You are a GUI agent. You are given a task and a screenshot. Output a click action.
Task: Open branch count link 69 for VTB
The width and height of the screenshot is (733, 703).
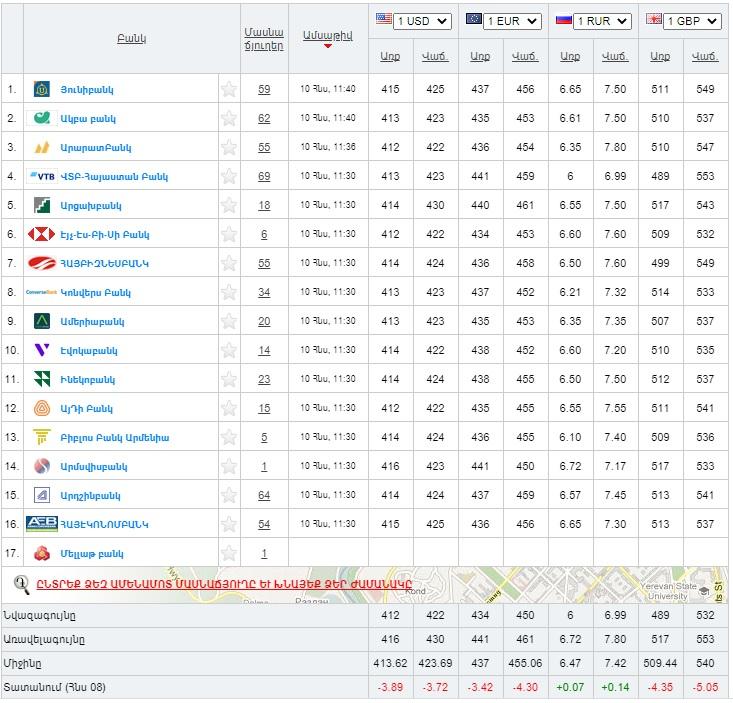click(x=264, y=176)
